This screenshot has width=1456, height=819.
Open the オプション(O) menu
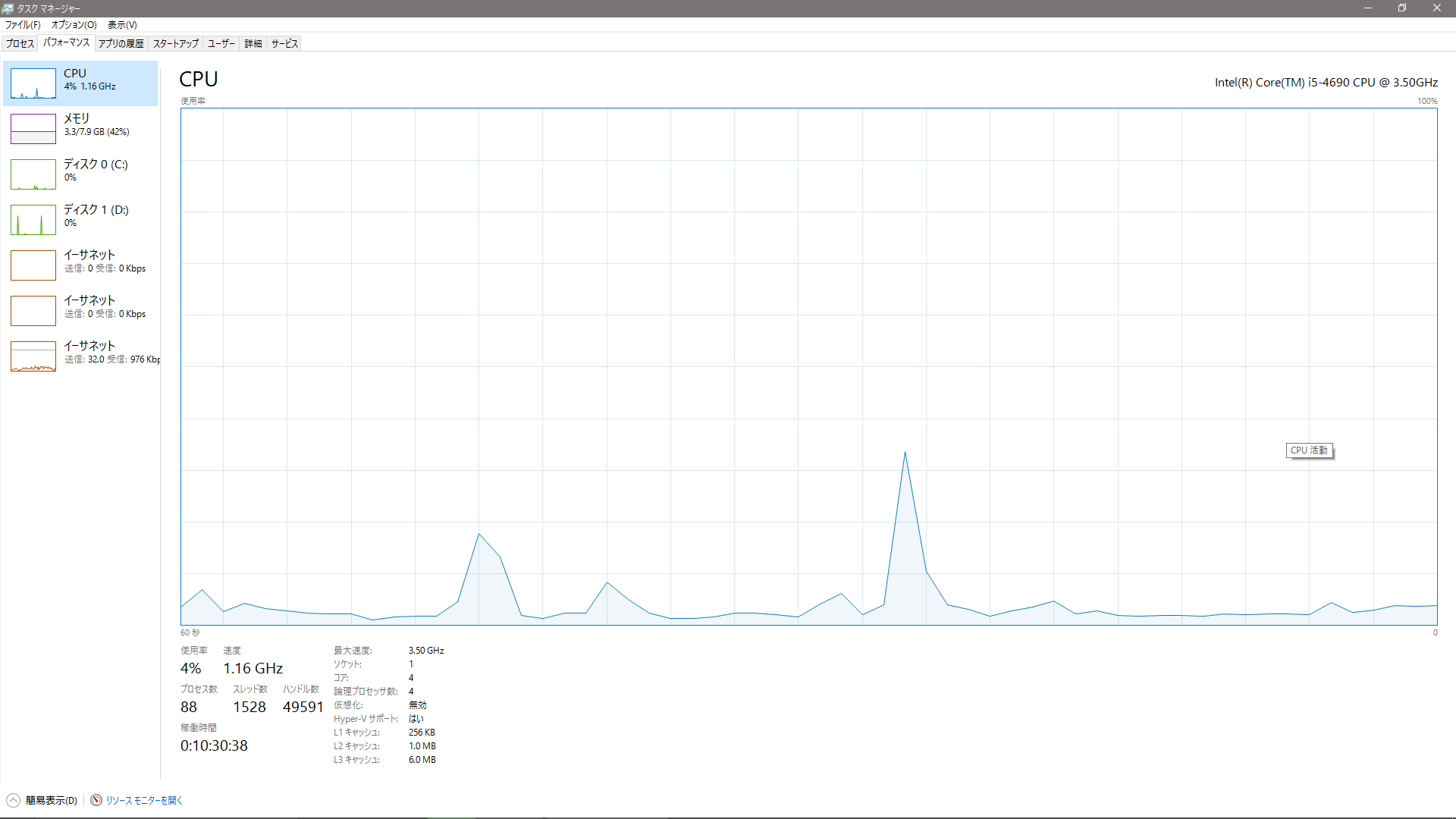click(74, 25)
